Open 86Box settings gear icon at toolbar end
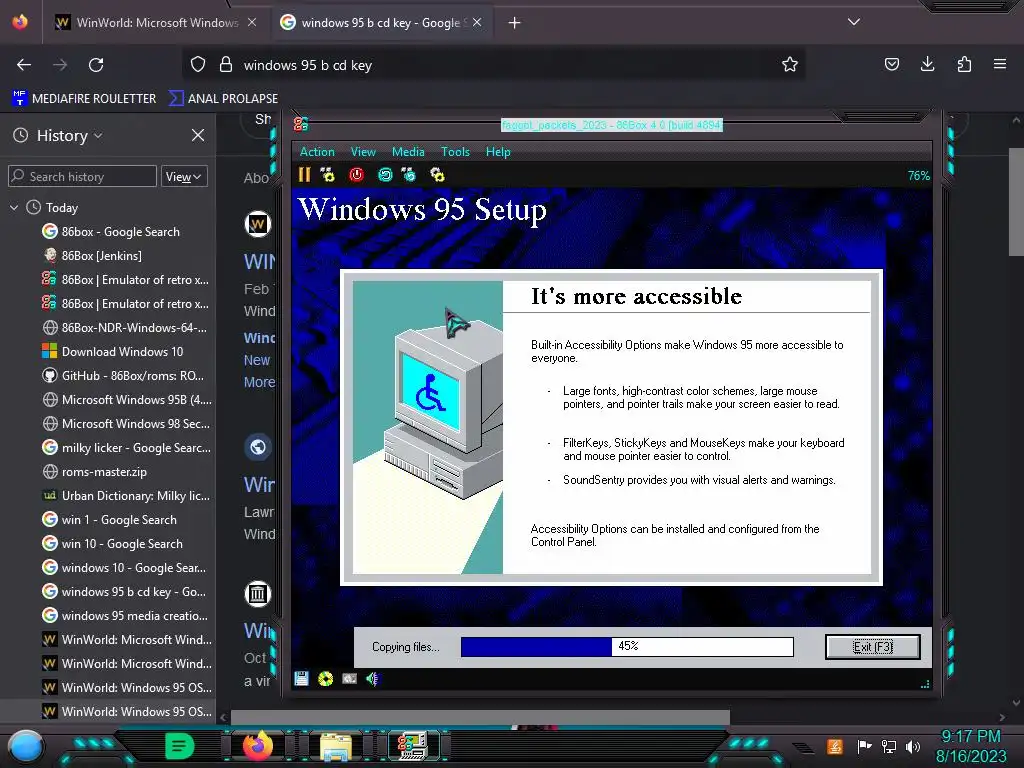Image resolution: width=1024 pixels, height=768 pixels. pos(438,174)
